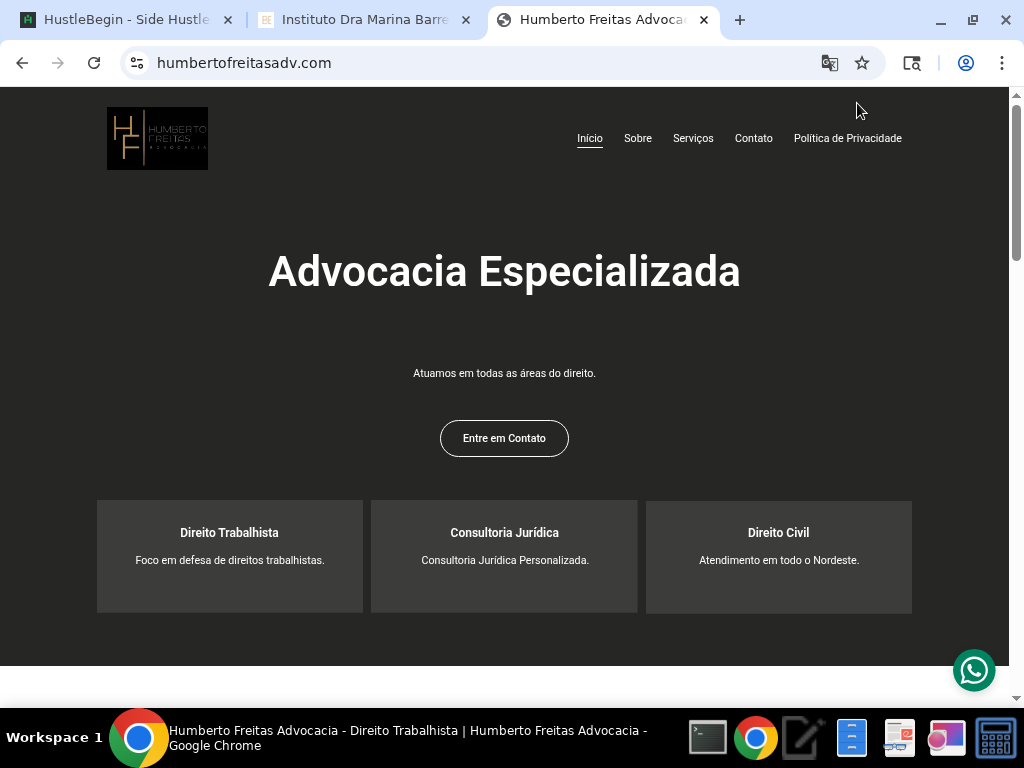Switch to the HustleBegin tab
This screenshot has width=1024, height=768.
(118, 19)
